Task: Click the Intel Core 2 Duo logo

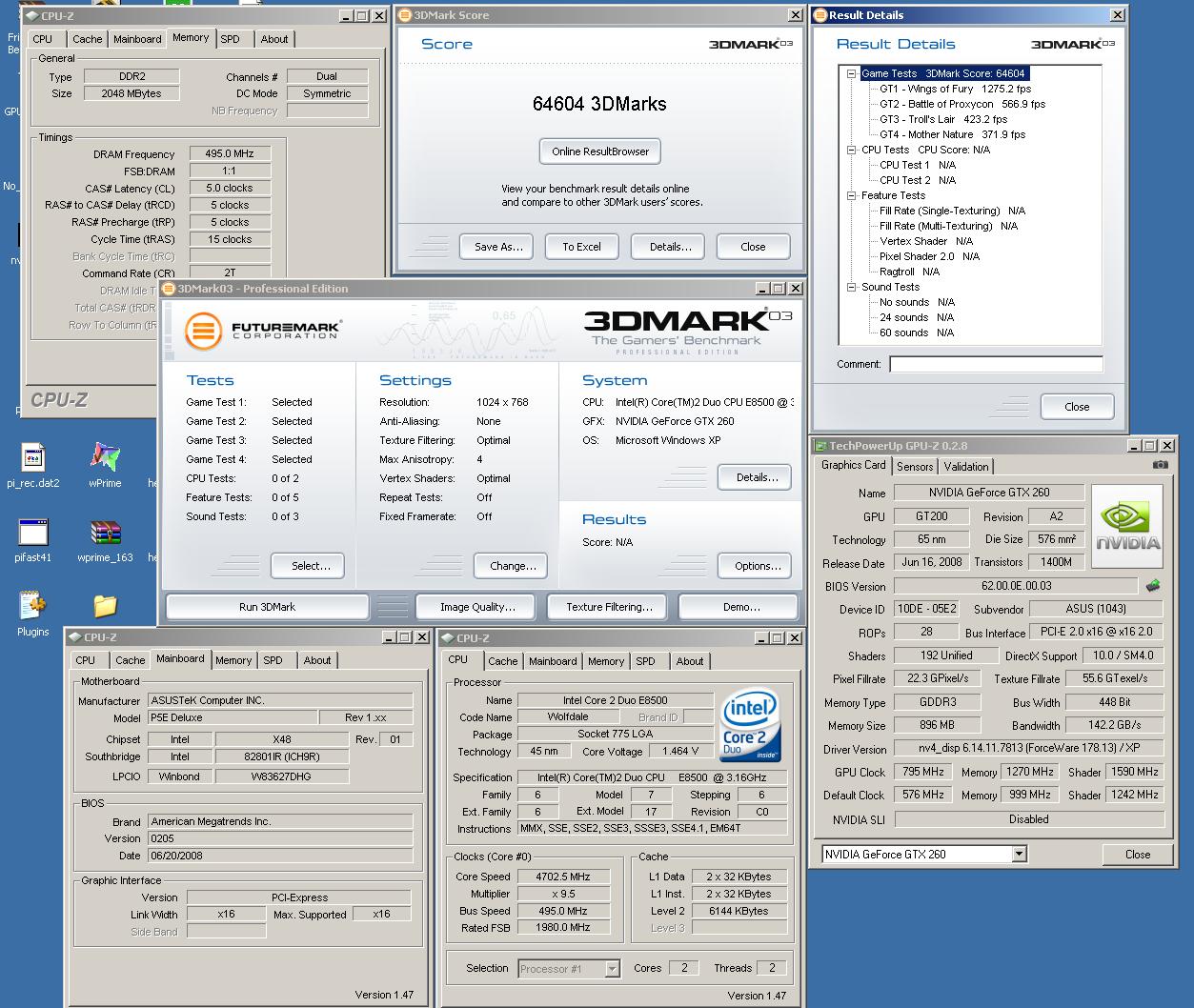Action: [x=751, y=724]
